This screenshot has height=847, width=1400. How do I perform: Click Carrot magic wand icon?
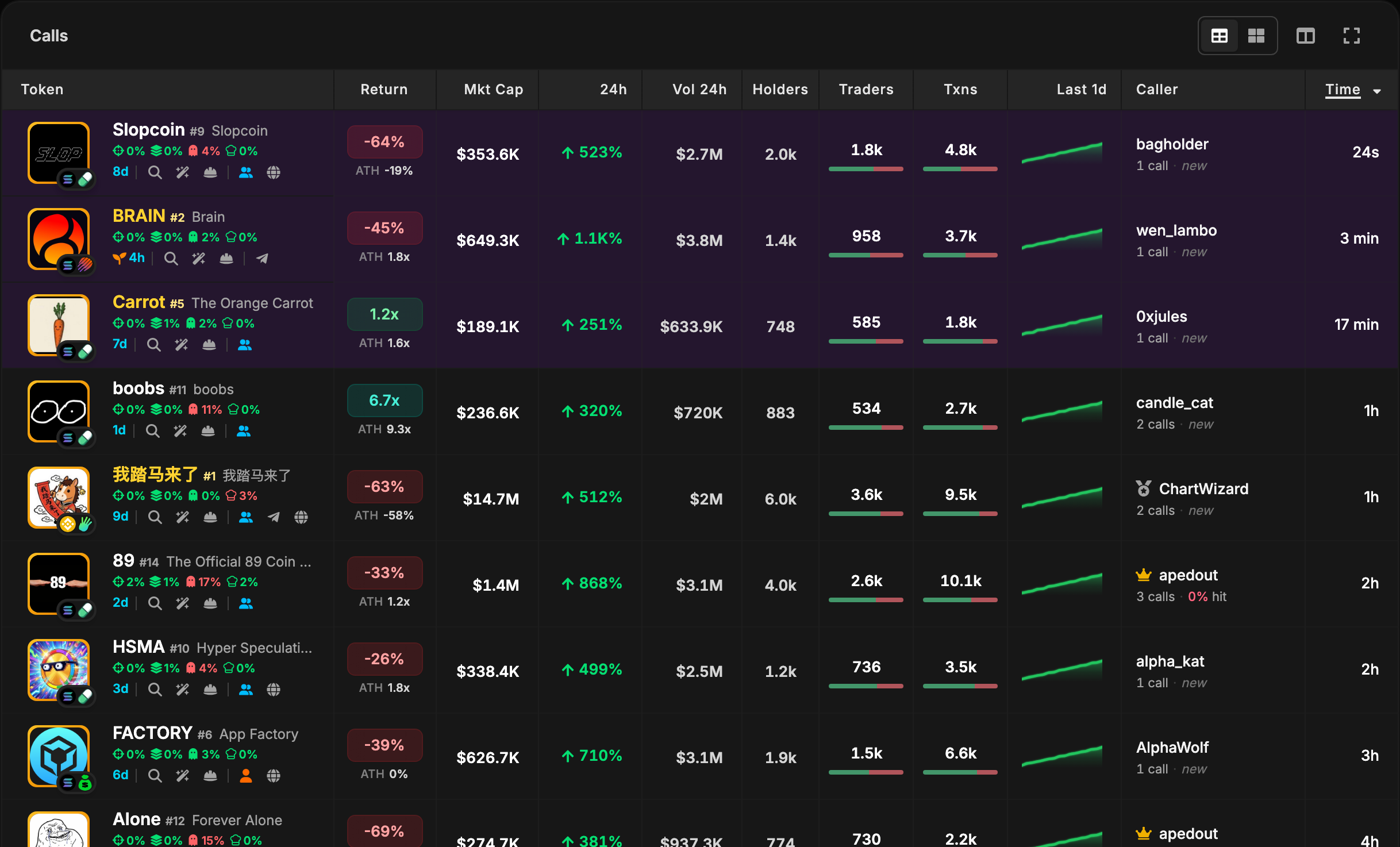pos(182,345)
